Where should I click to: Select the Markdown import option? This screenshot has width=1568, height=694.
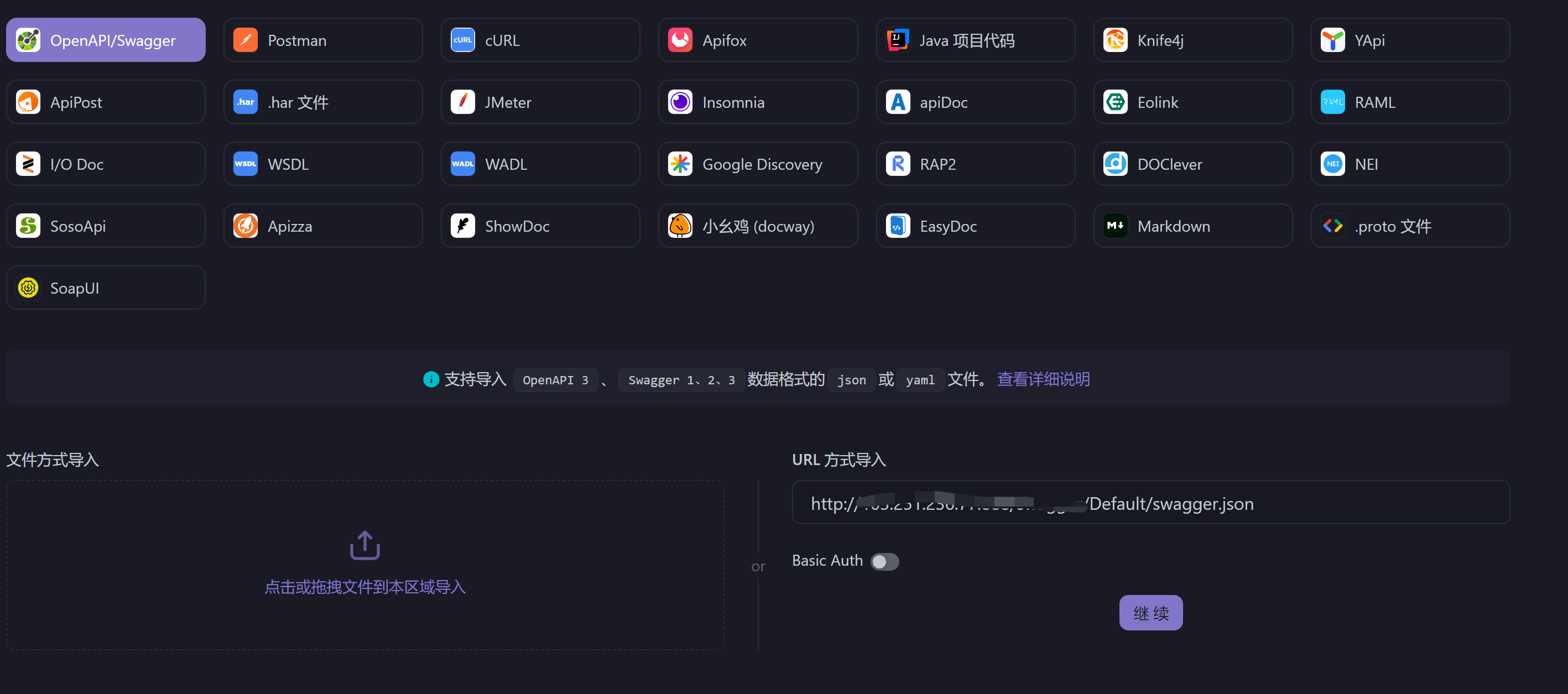[1193, 226]
